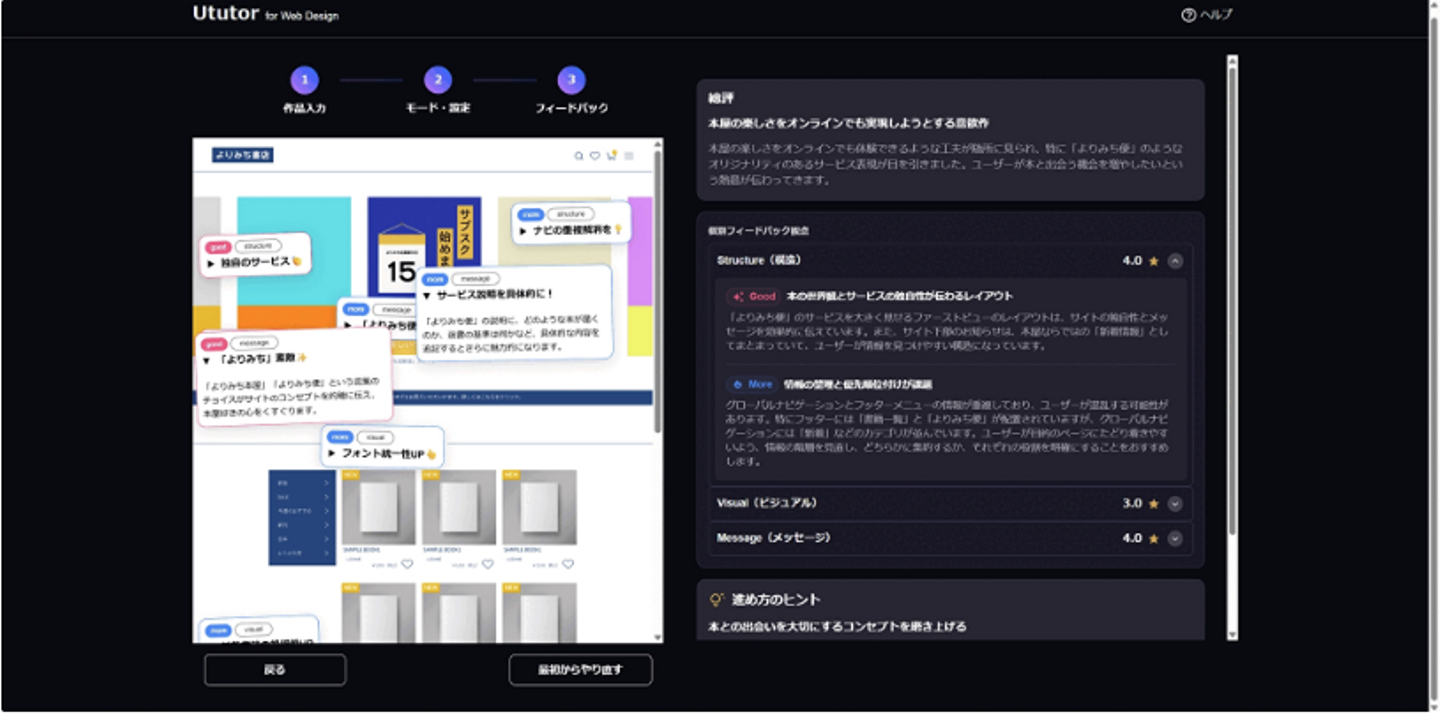Open the ヘルプ help link
The width and height of the screenshot is (1440, 714).
pos(1207,15)
